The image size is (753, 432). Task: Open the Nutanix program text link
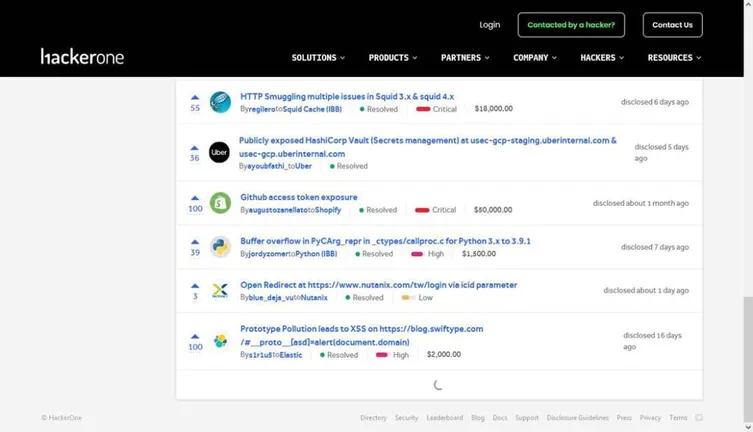(x=314, y=298)
